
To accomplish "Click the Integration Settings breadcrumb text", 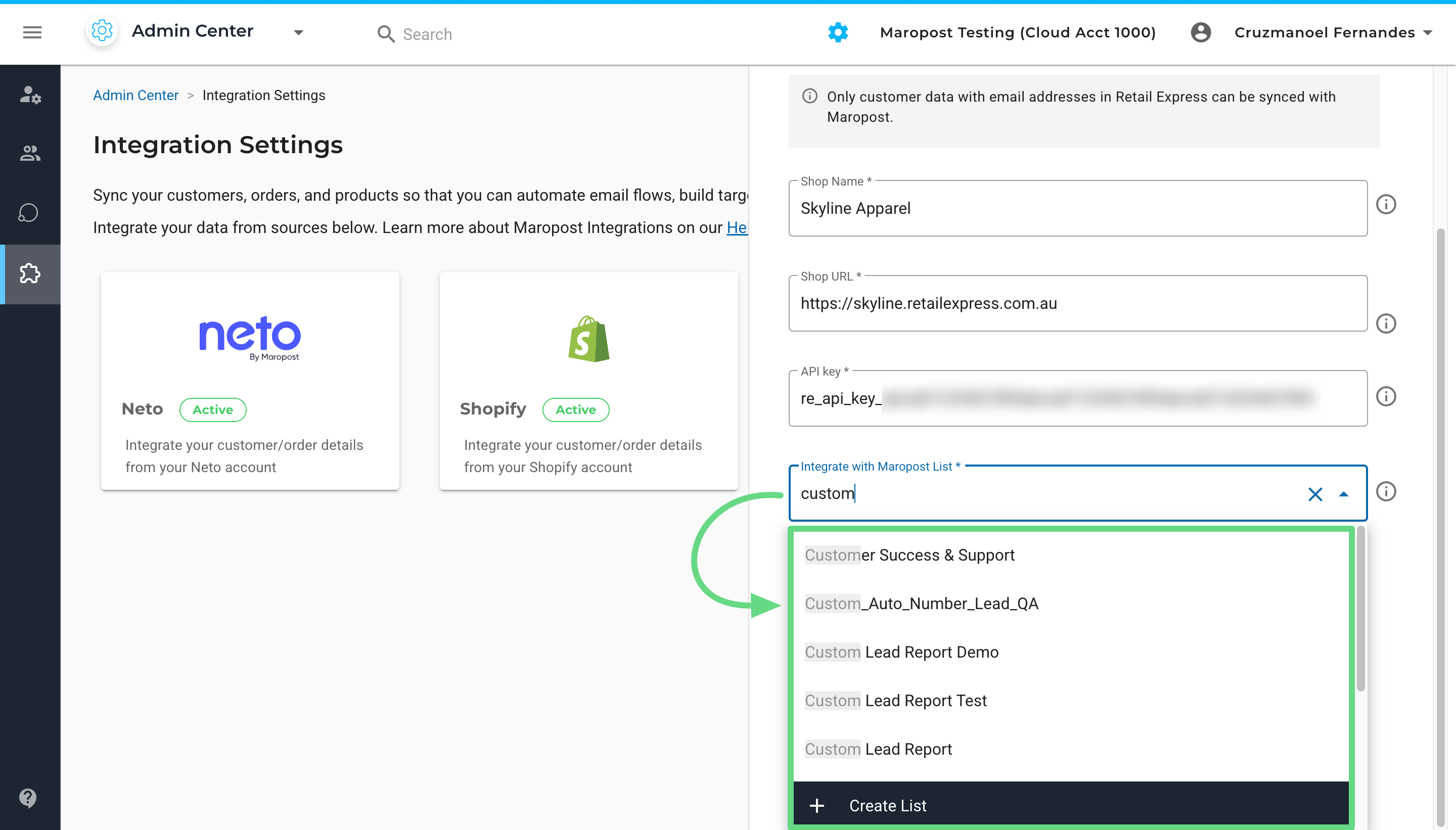I will pyautogui.click(x=263, y=95).
